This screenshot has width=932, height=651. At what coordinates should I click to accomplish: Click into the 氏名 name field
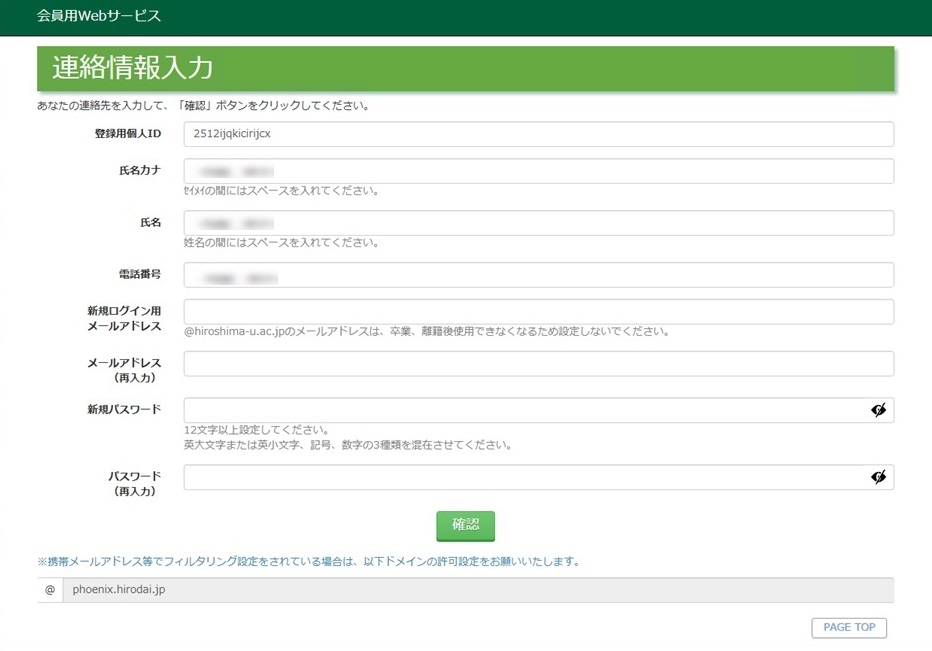tap(538, 223)
